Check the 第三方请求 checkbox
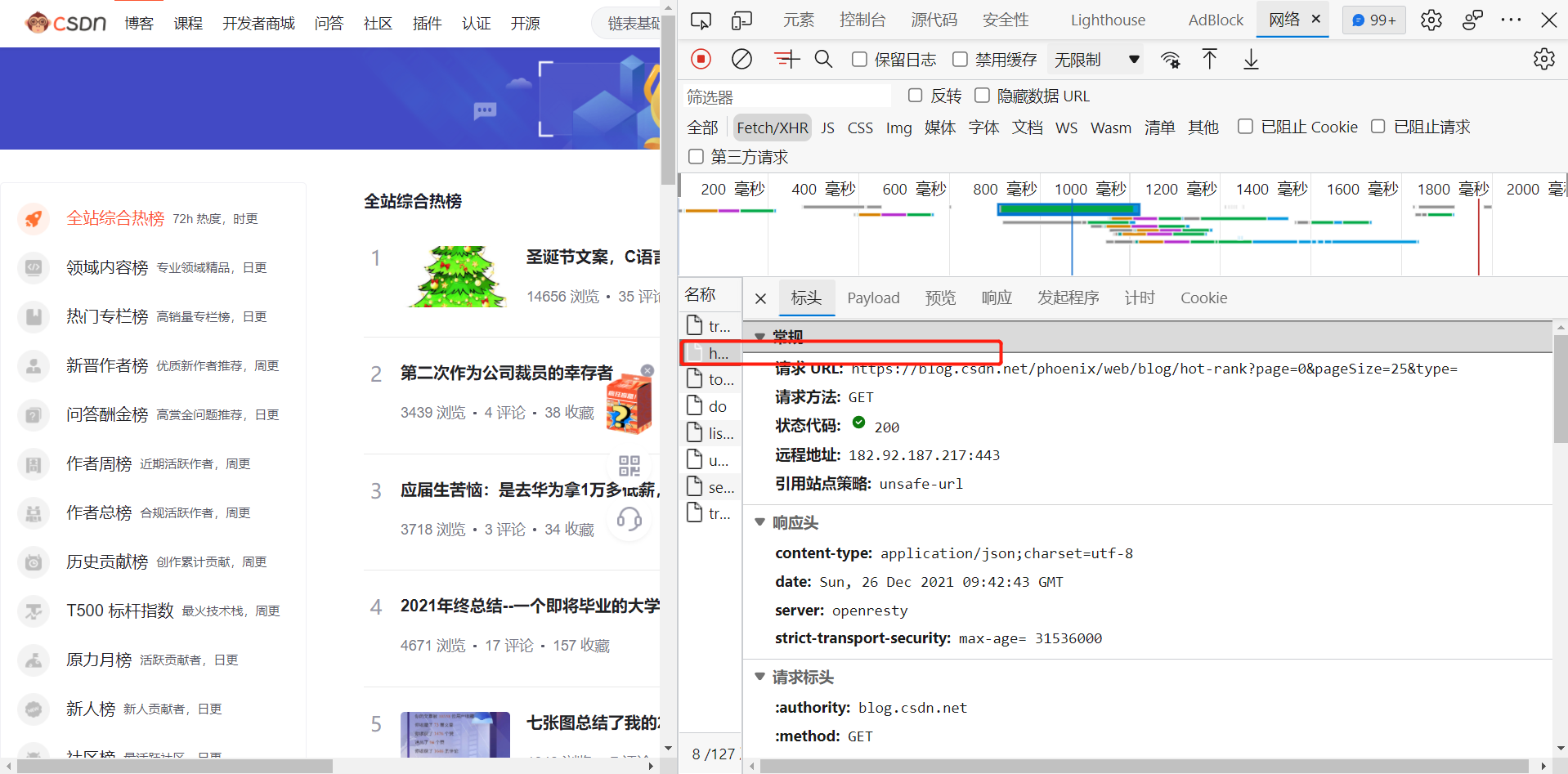The height and width of the screenshot is (774, 1568). click(x=696, y=156)
